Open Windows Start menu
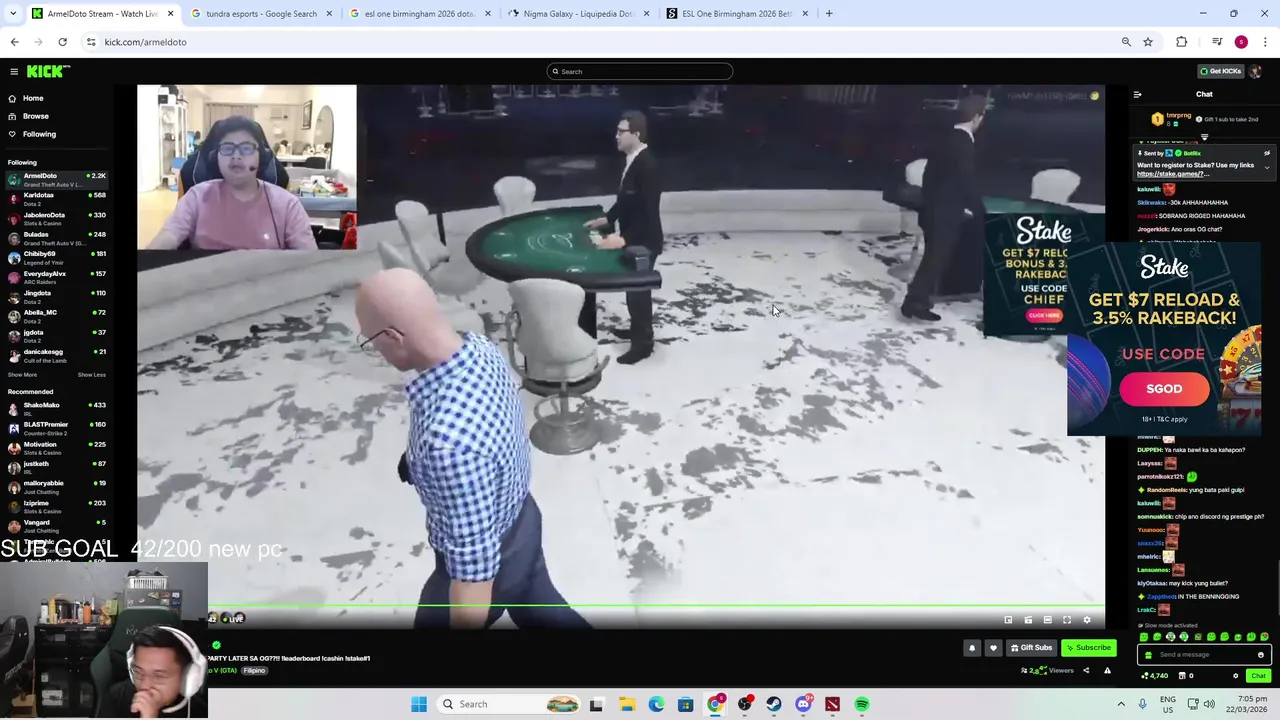The width and height of the screenshot is (1280, 720). (x=419, y=704)
